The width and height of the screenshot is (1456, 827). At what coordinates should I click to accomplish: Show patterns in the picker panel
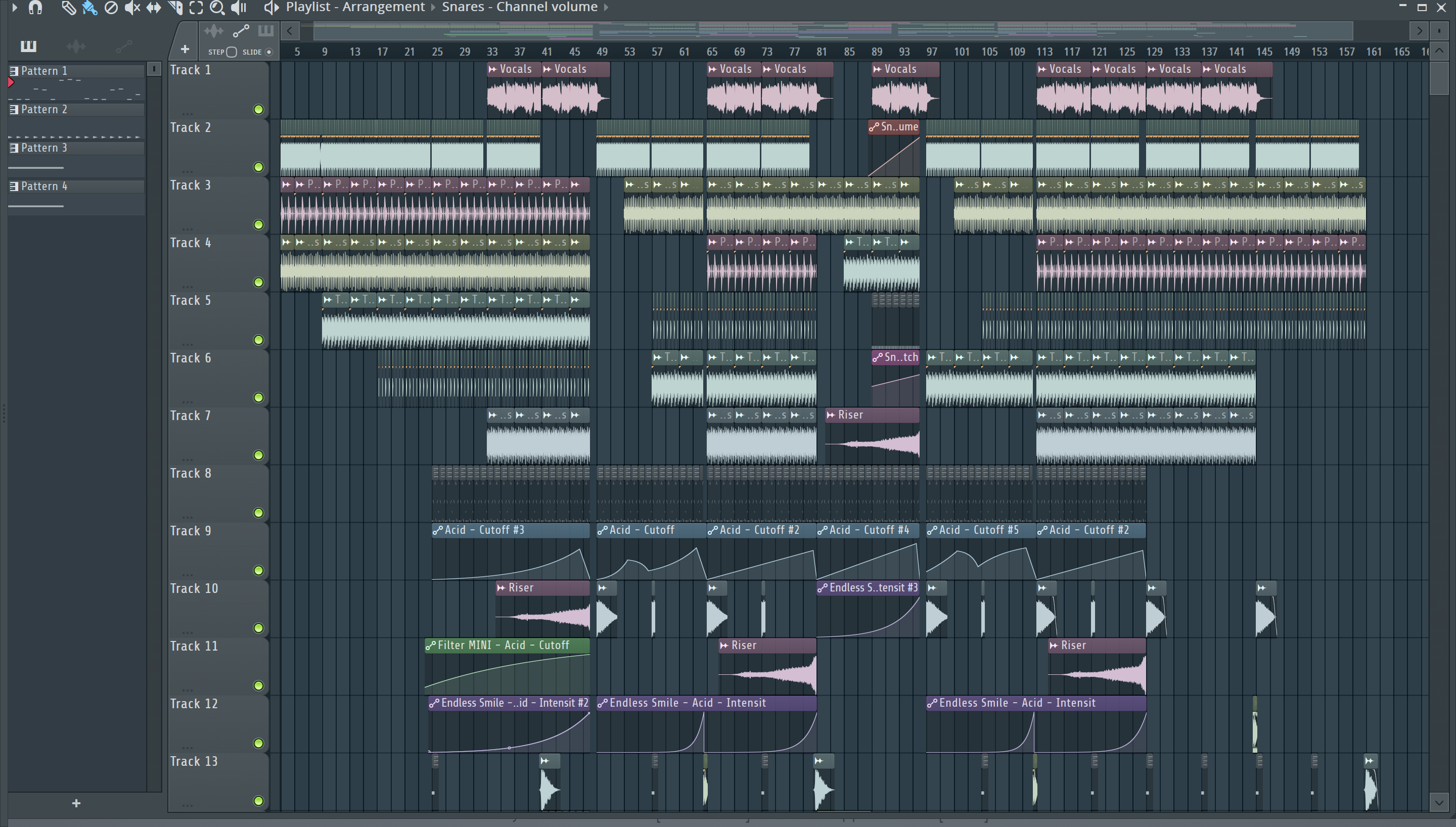[28, 46]
